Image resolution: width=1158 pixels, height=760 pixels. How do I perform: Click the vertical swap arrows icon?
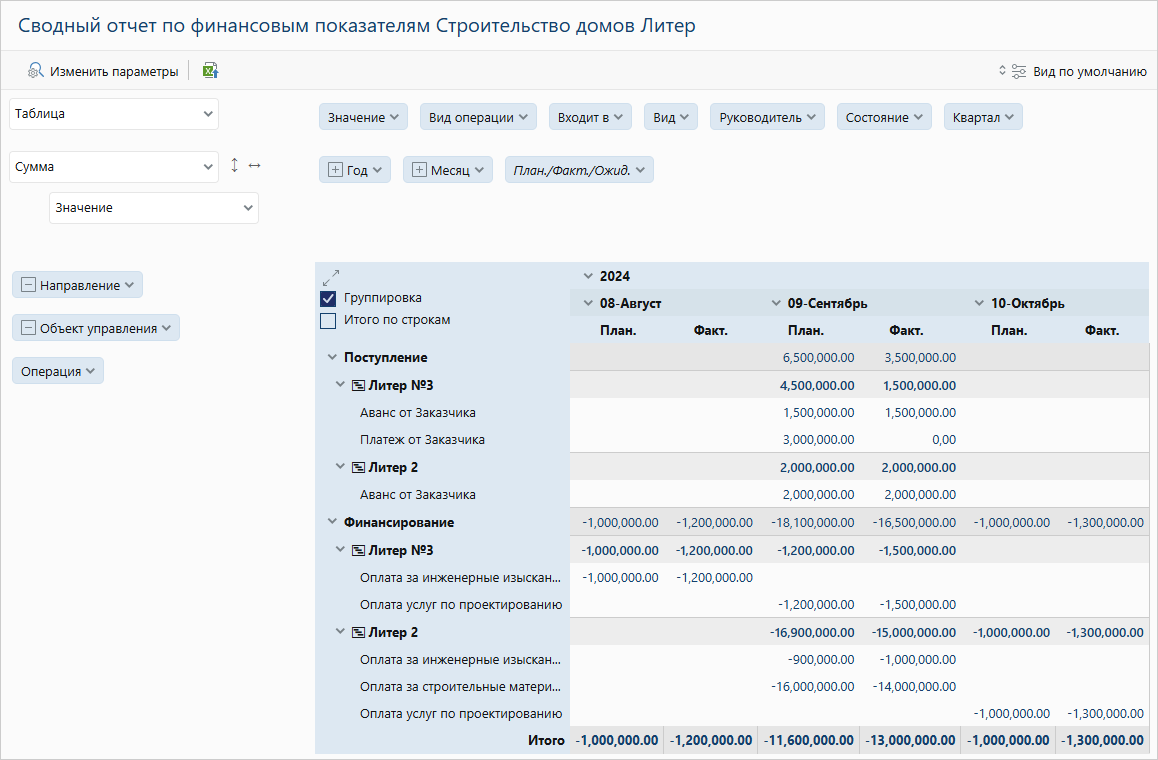click(235, 166)
